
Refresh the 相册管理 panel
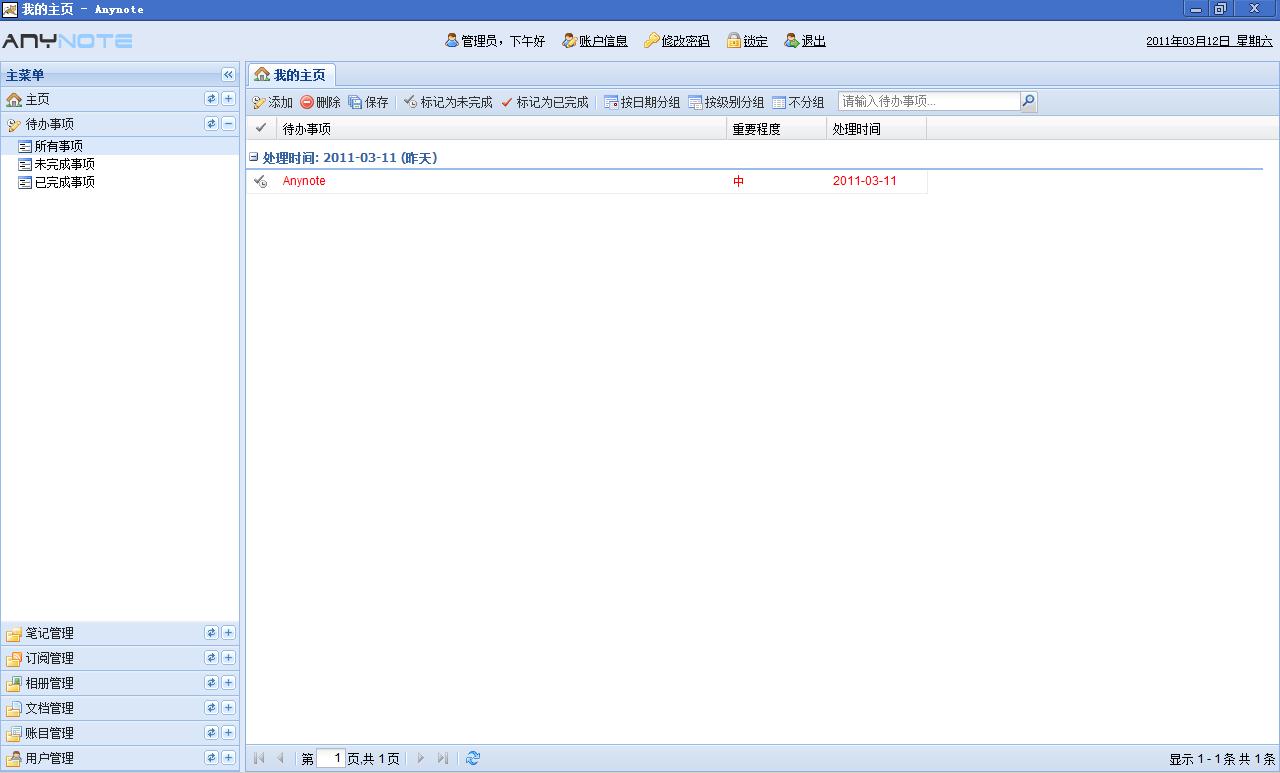pyautogui.click(x=211, y=682)
